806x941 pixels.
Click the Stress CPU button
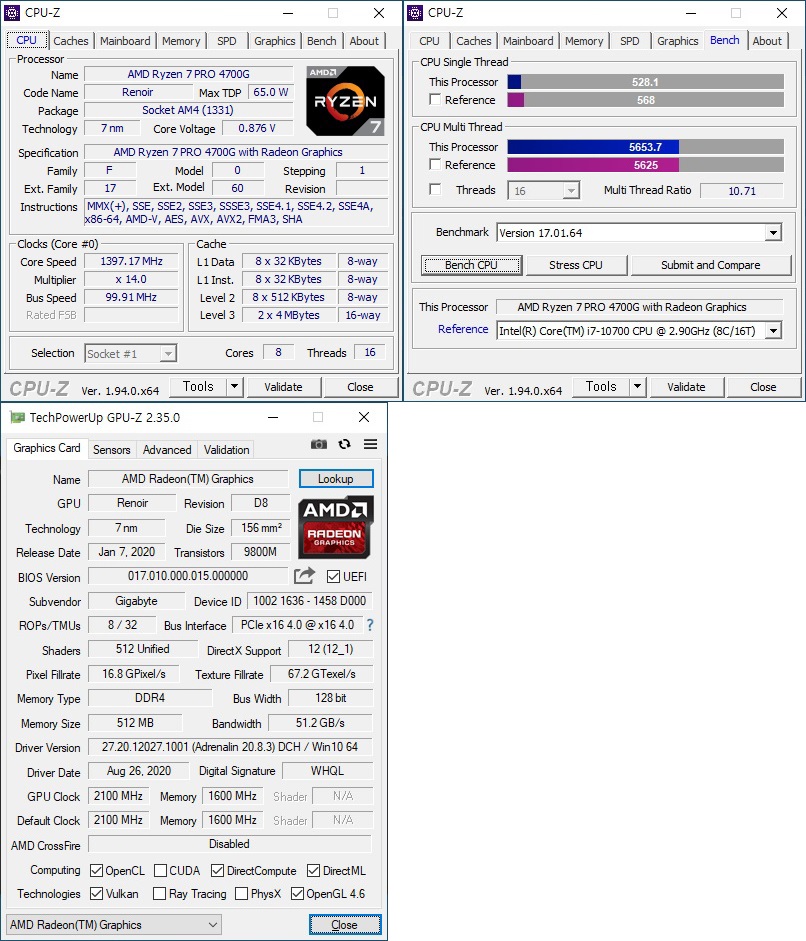pyautogui.click(x=576, y=265)
